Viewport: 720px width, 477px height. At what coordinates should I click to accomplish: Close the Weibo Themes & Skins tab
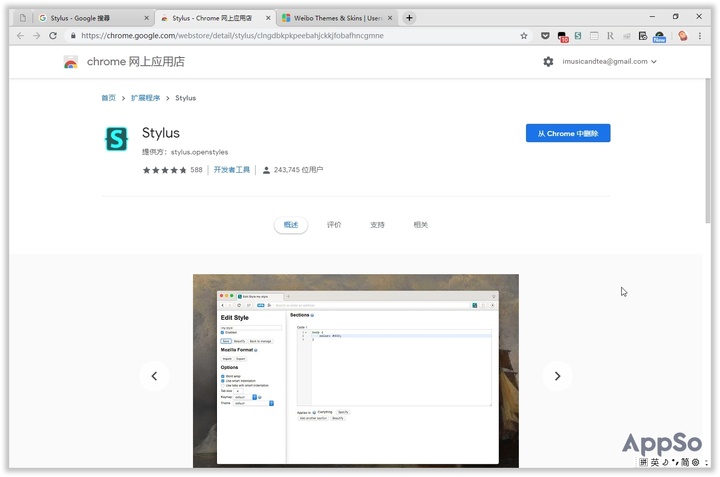390,18
